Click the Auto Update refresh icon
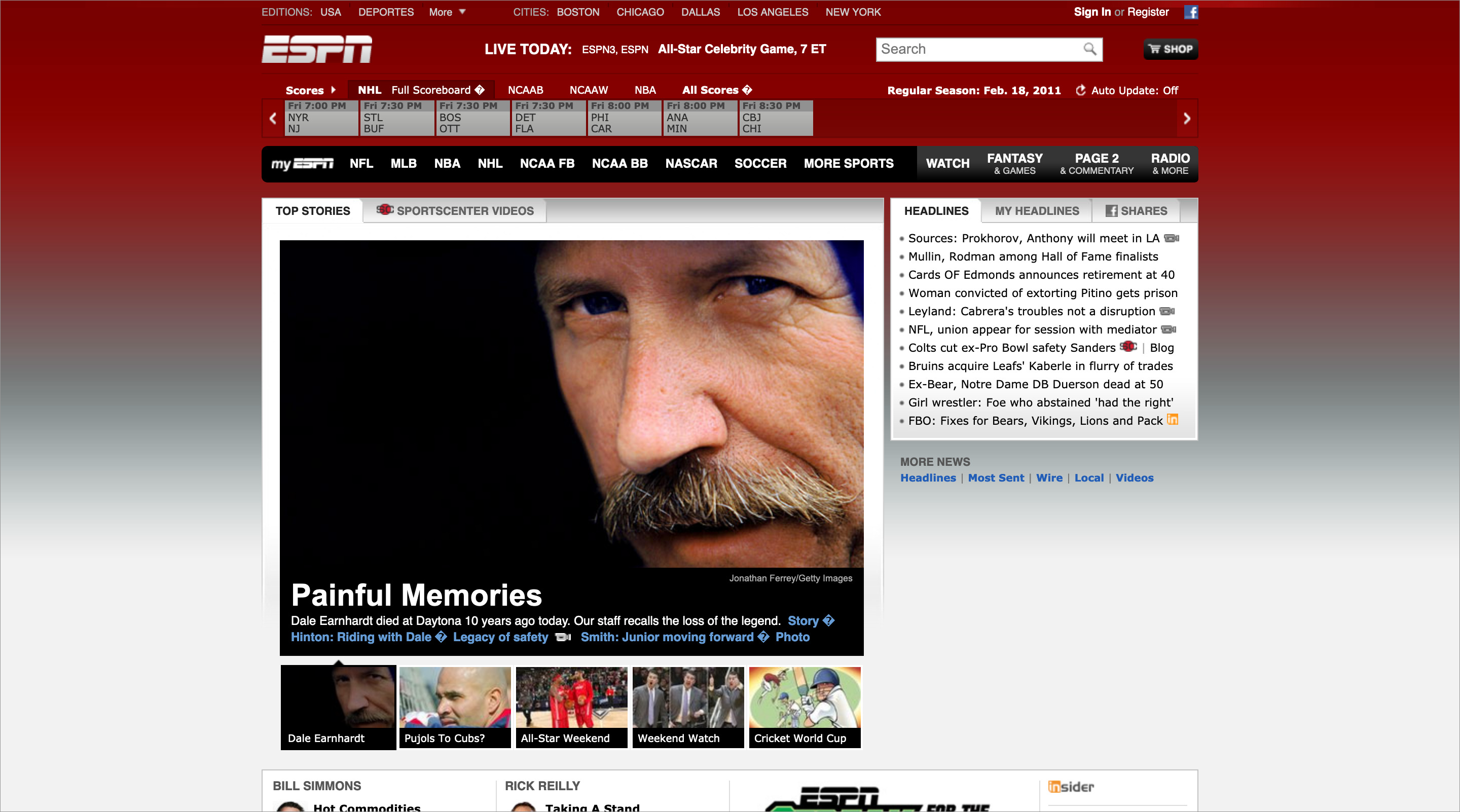 [1080, 90]
